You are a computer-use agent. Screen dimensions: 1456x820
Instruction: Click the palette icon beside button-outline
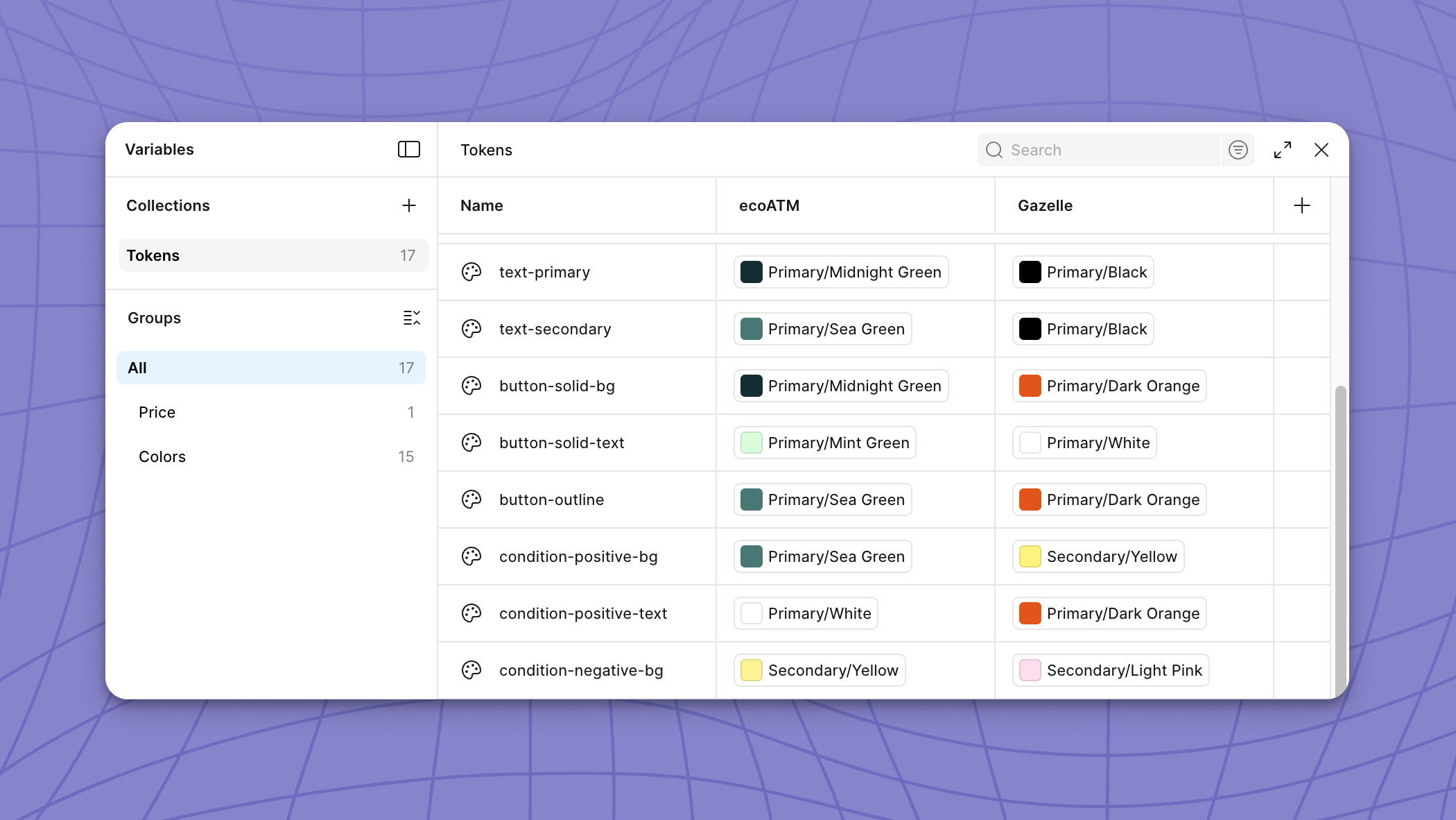click(471, 499)
